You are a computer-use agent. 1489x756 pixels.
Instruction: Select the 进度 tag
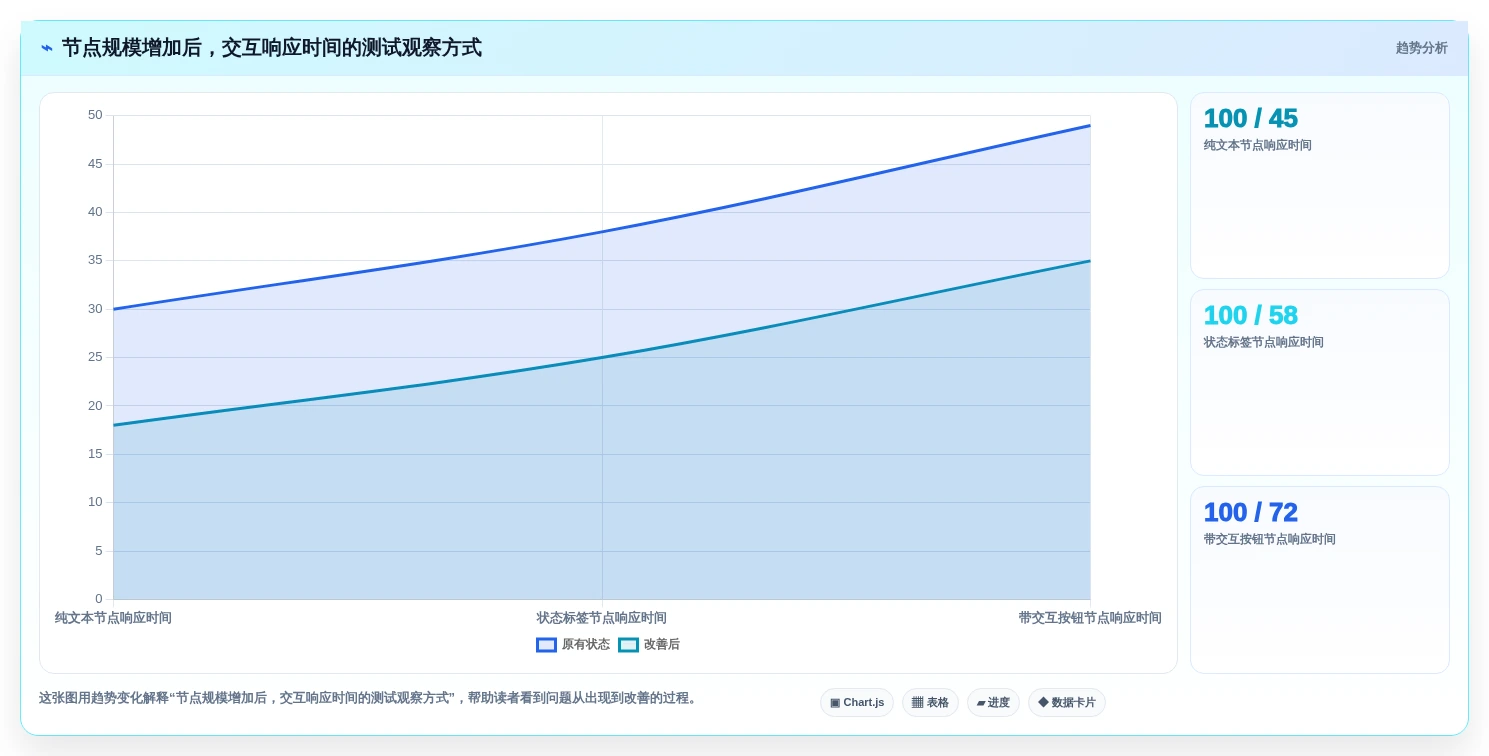coord(993,702)
